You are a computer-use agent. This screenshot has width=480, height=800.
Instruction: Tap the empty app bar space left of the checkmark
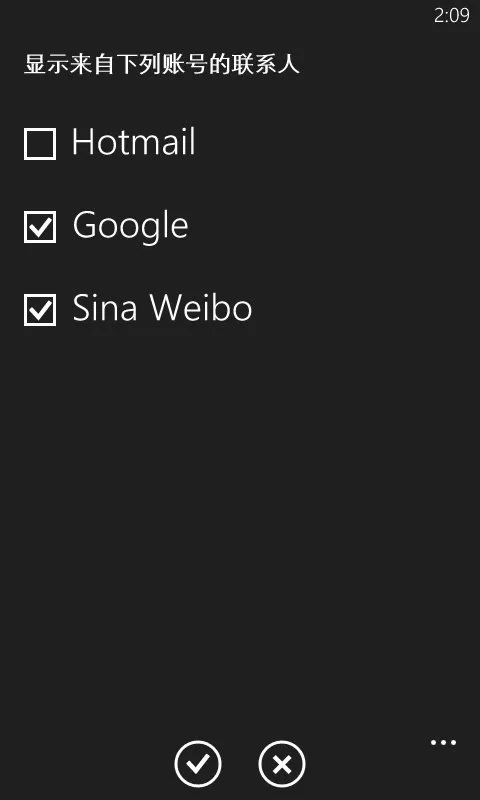pyautogui.click(x=87, y=764)
